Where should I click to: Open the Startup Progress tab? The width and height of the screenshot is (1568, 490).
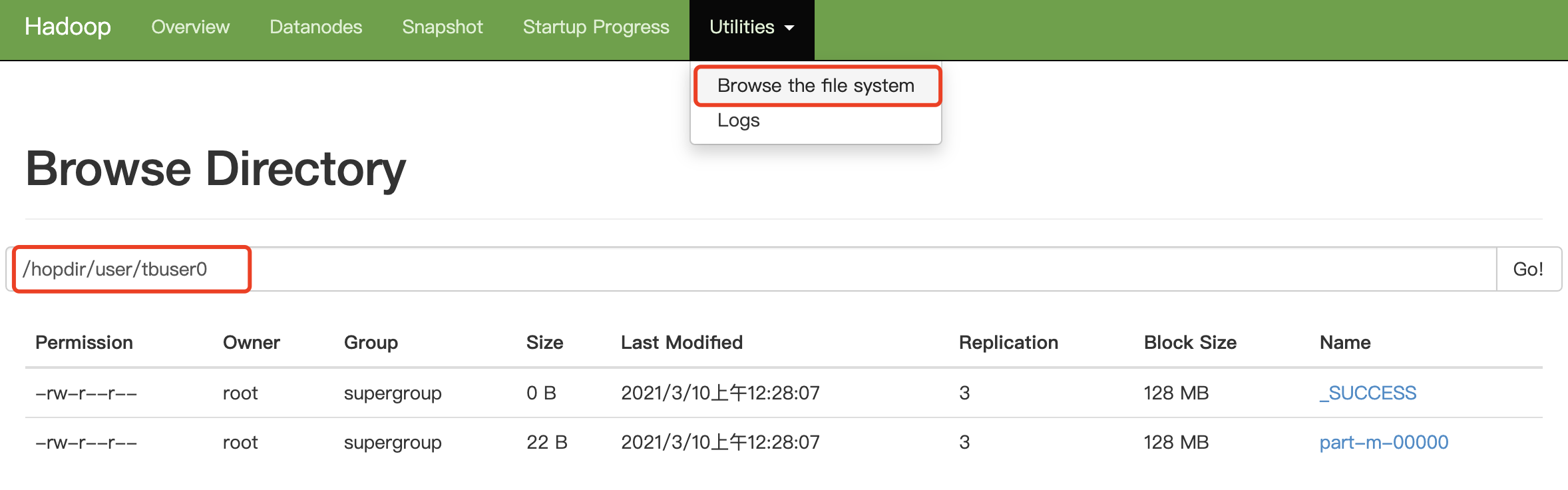coord(596,27)
